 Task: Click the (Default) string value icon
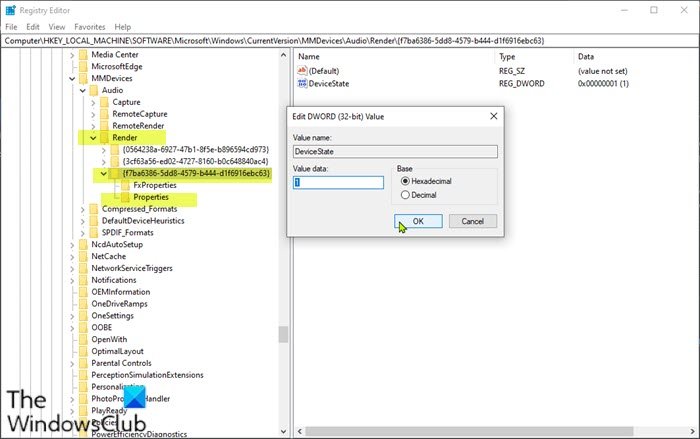302,71
